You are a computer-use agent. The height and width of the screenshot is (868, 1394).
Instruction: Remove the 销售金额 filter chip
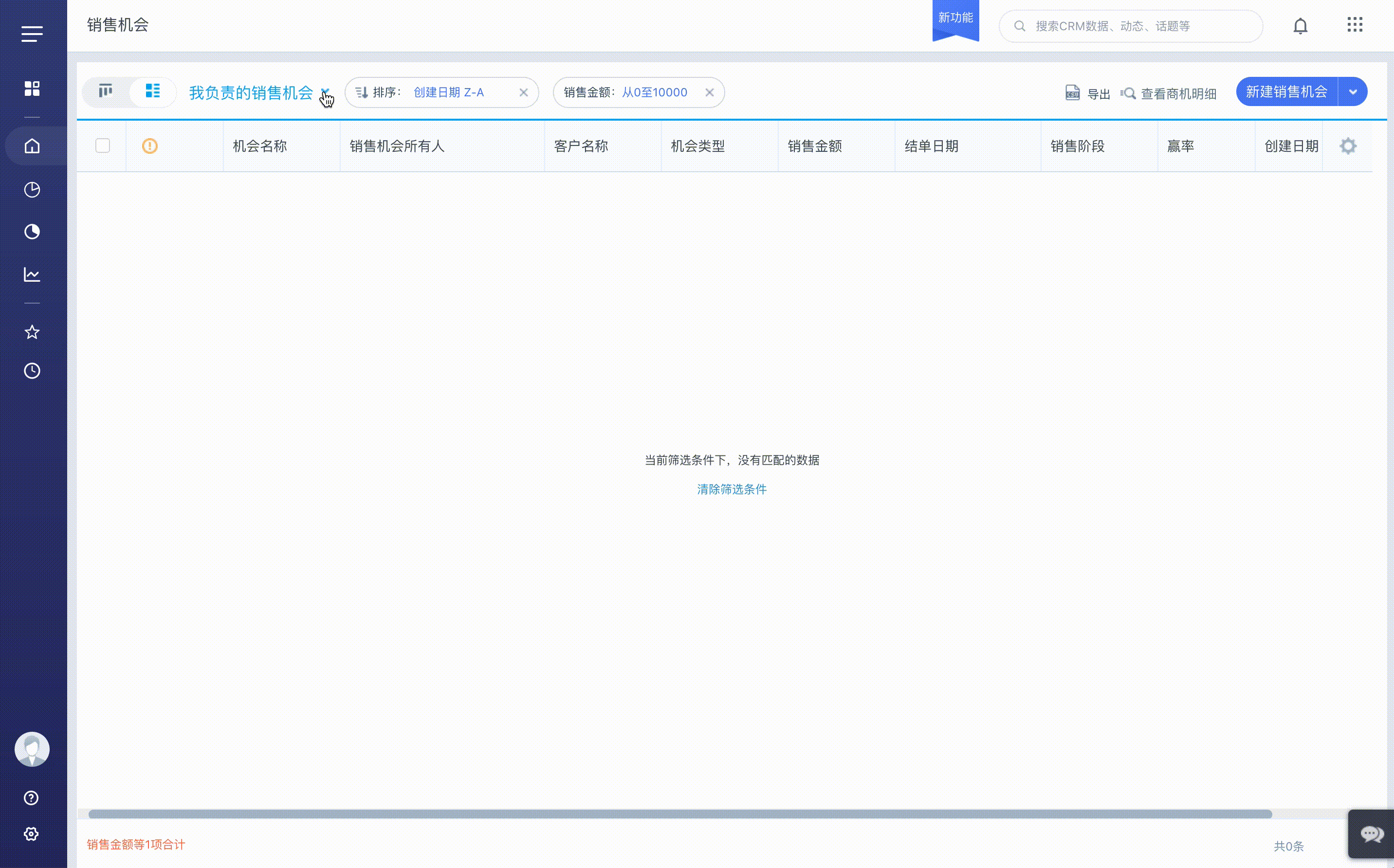click(x=710, y=92)
